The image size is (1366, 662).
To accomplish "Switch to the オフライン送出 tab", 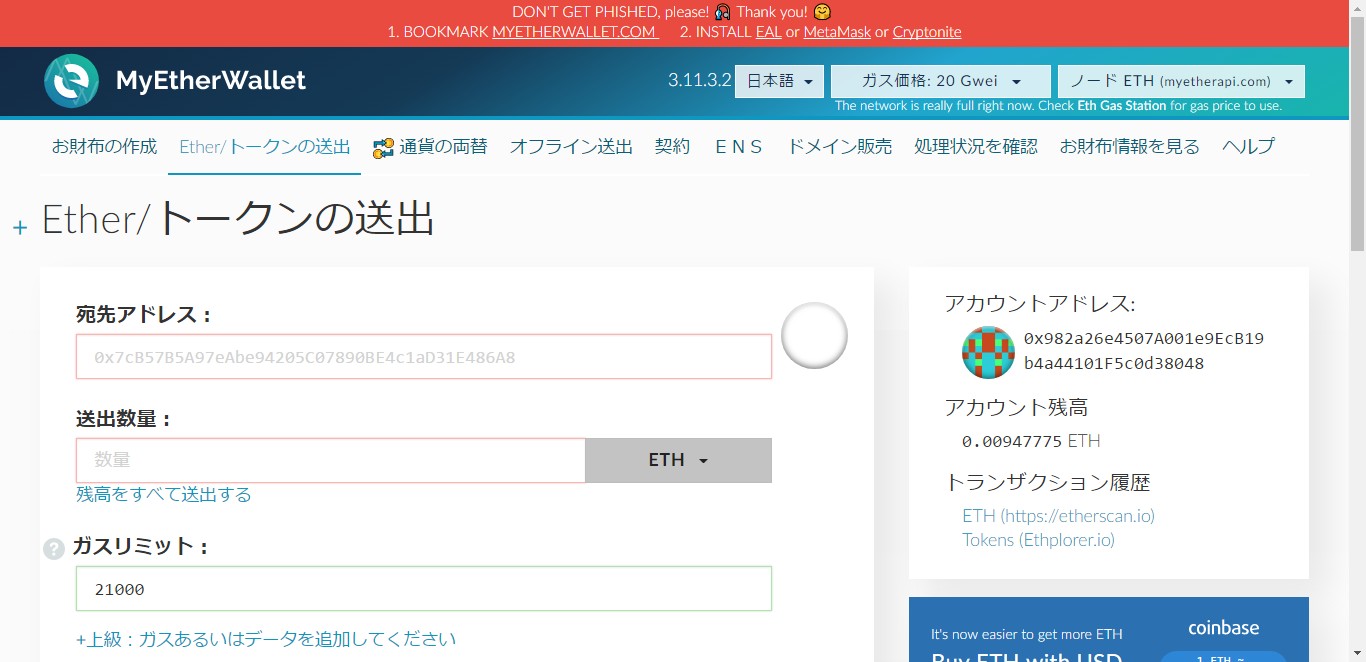I will click(x=571, y=147).
